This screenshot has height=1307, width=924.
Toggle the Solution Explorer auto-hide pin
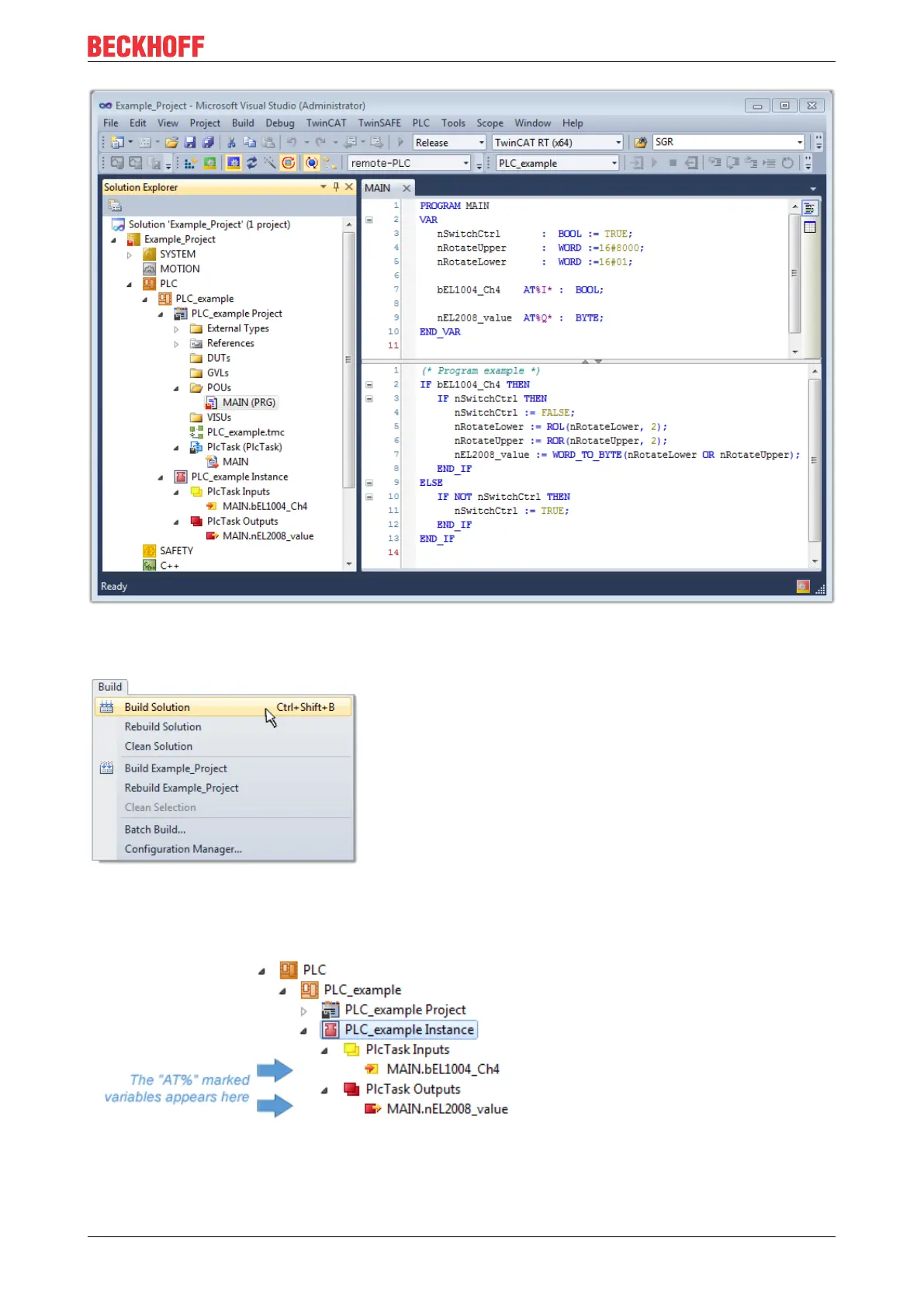pos(336,187)
